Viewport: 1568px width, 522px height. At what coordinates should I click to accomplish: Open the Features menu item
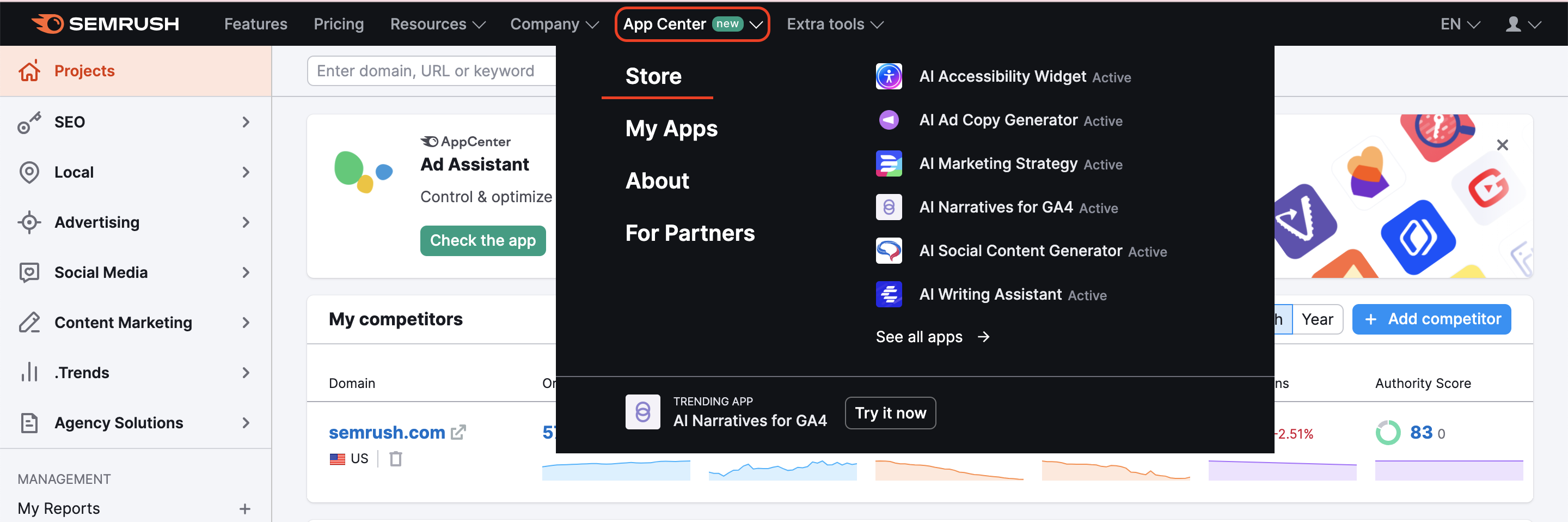(256, 25)
